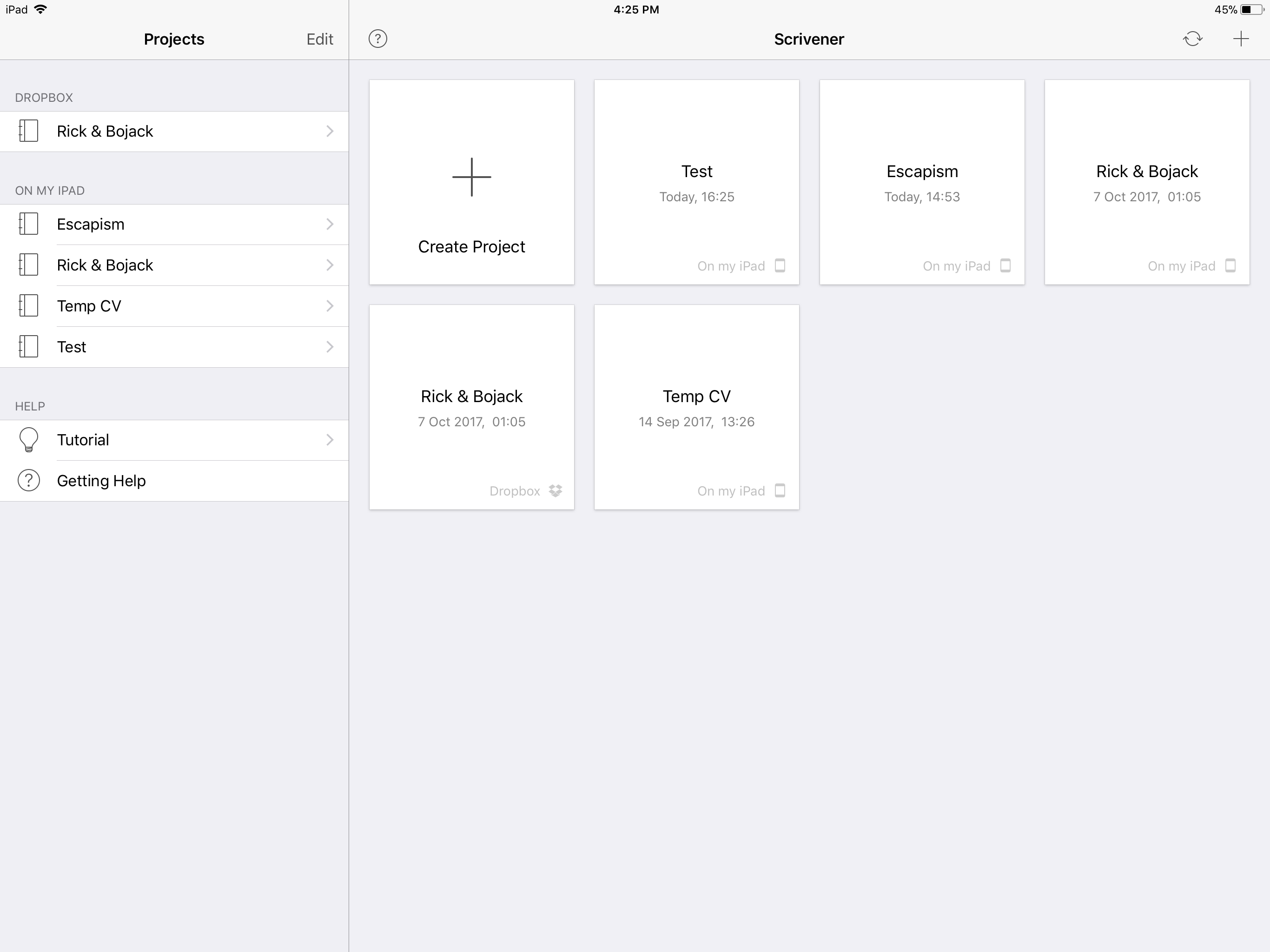
Task: Tap the iPad device icon on Temp CV card
Action: pyautogui.click(x=780, y=490)
